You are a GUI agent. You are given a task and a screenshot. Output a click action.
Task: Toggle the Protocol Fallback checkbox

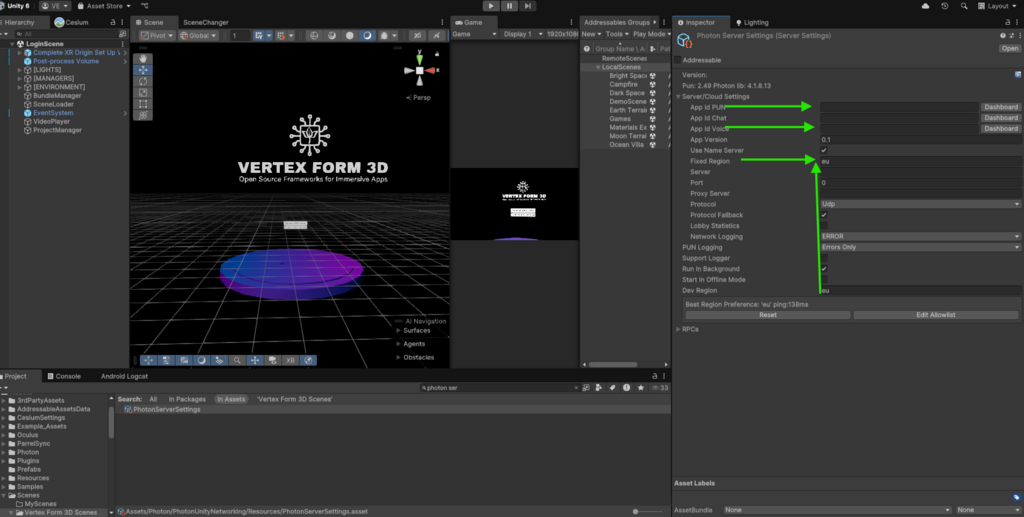click(824, 215)
